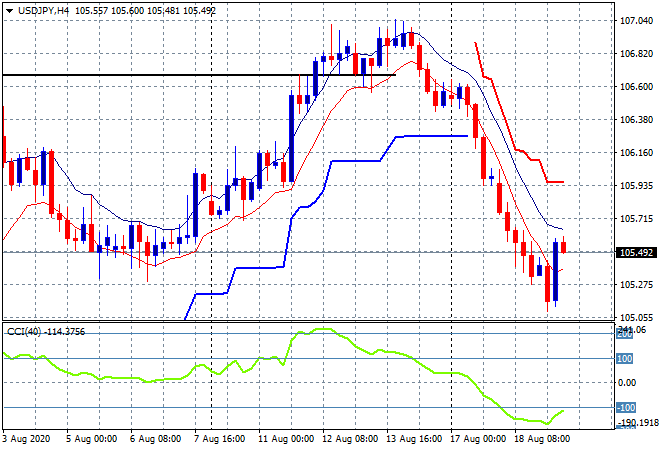Screen dimensions: 660x450
Task: Click the 13 Aug 16:00 time label
Action: click(414, 439)
